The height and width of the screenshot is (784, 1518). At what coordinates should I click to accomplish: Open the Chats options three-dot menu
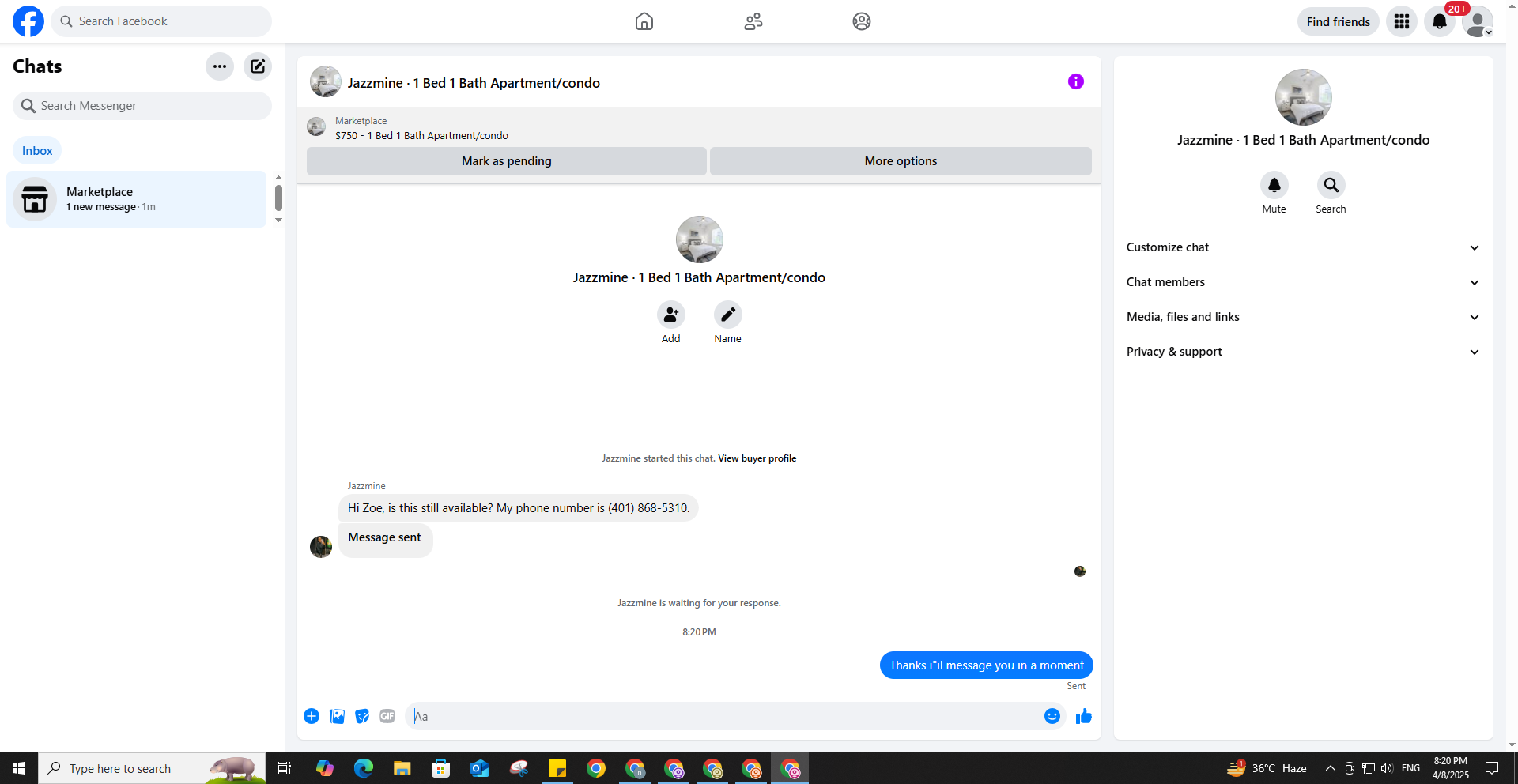(x=220, y=66)
